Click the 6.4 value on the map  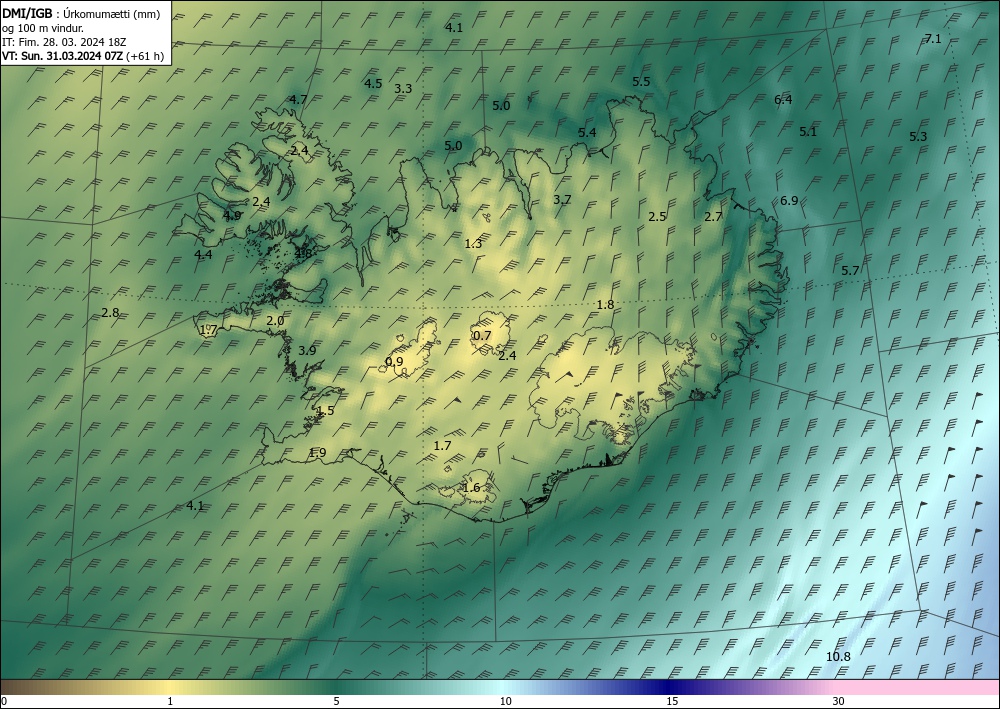click(783, 99)
